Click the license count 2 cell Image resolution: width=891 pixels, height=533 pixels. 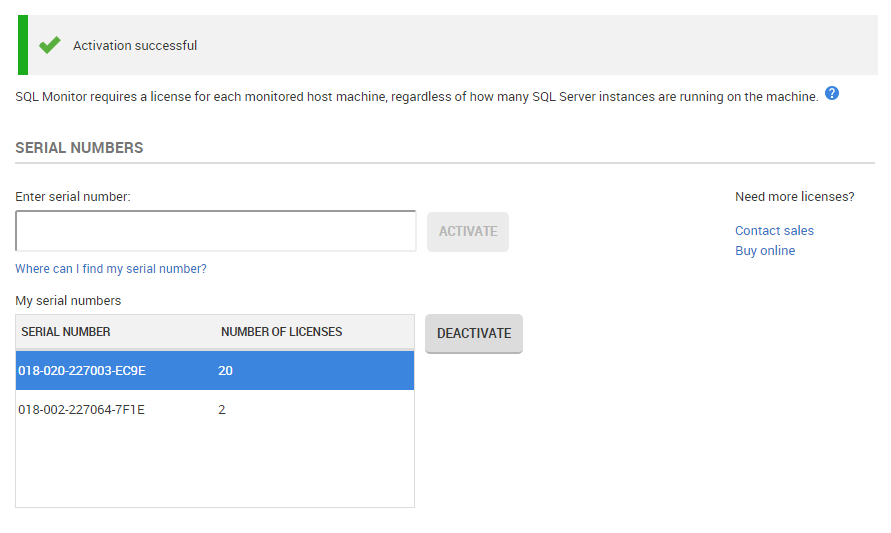tap(222, 409)
